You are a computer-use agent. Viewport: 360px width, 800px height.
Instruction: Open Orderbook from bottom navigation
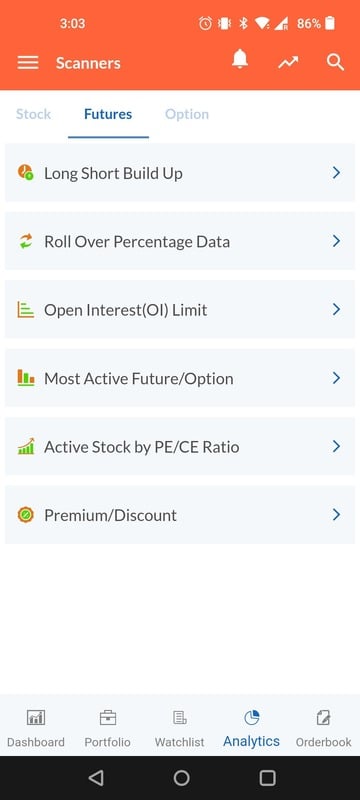(x=323, y=729)
